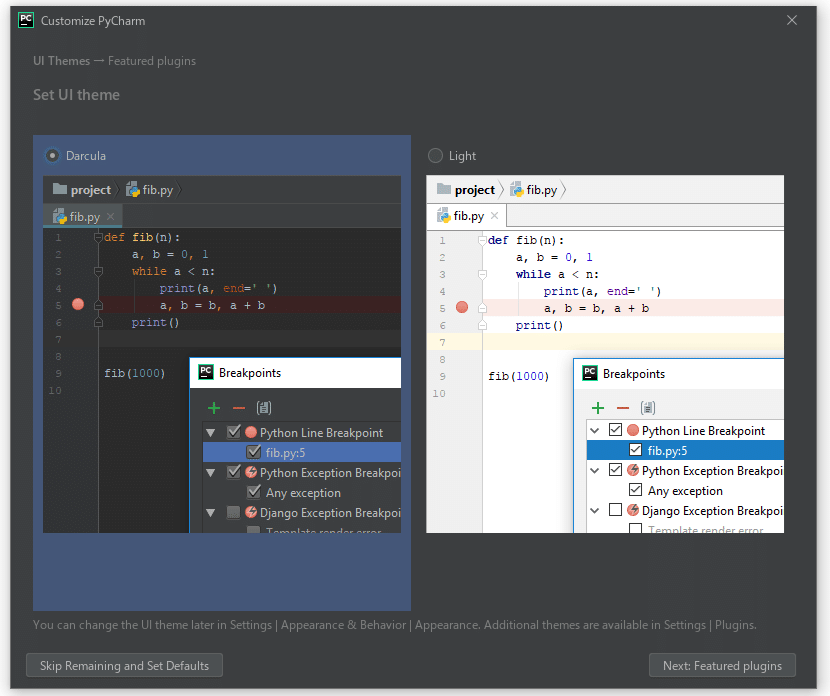
Task: Click red remove breakpoint minus in Light preview
Action: [622, 408]
